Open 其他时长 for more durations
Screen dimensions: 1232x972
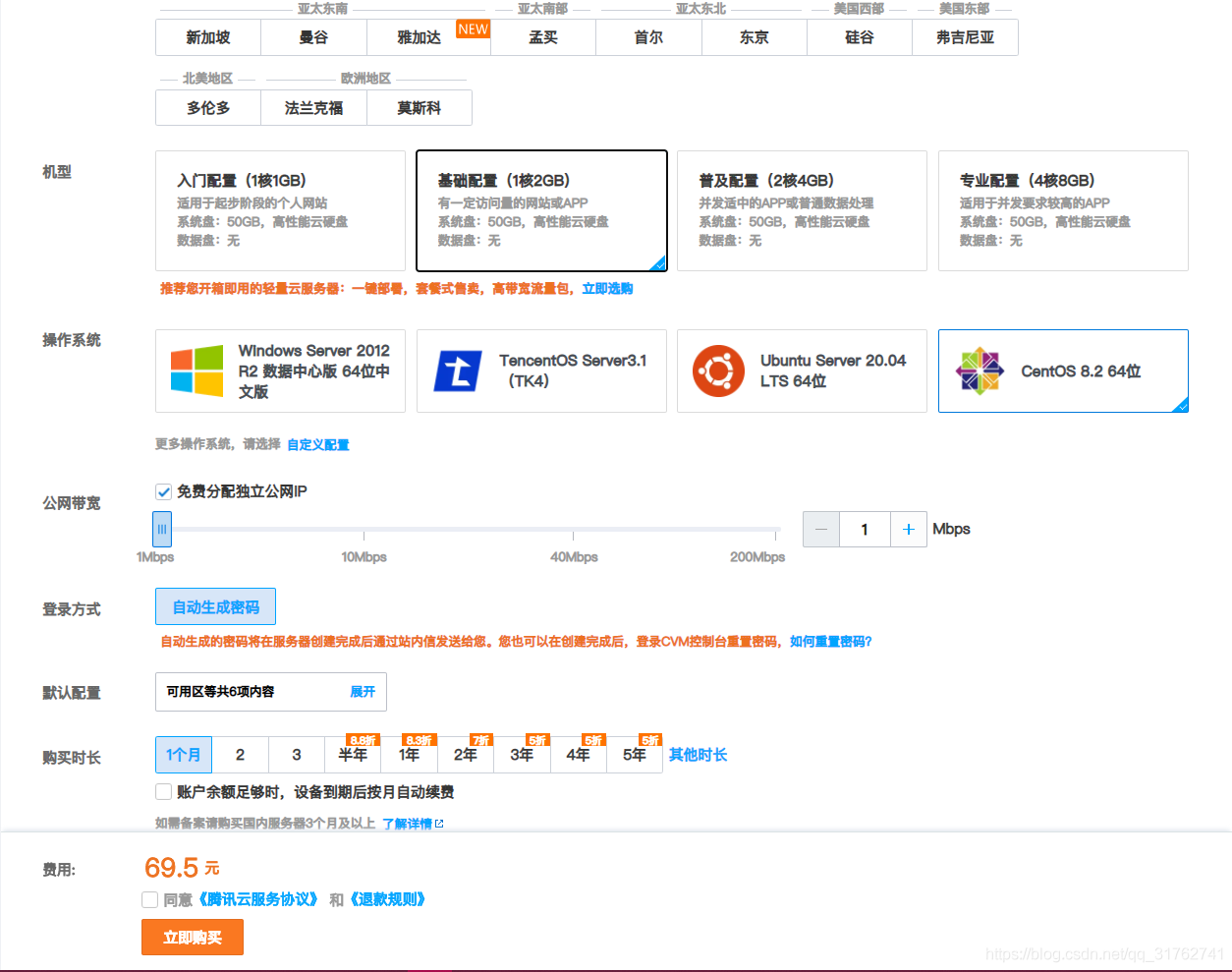click(x=698, y=755)
